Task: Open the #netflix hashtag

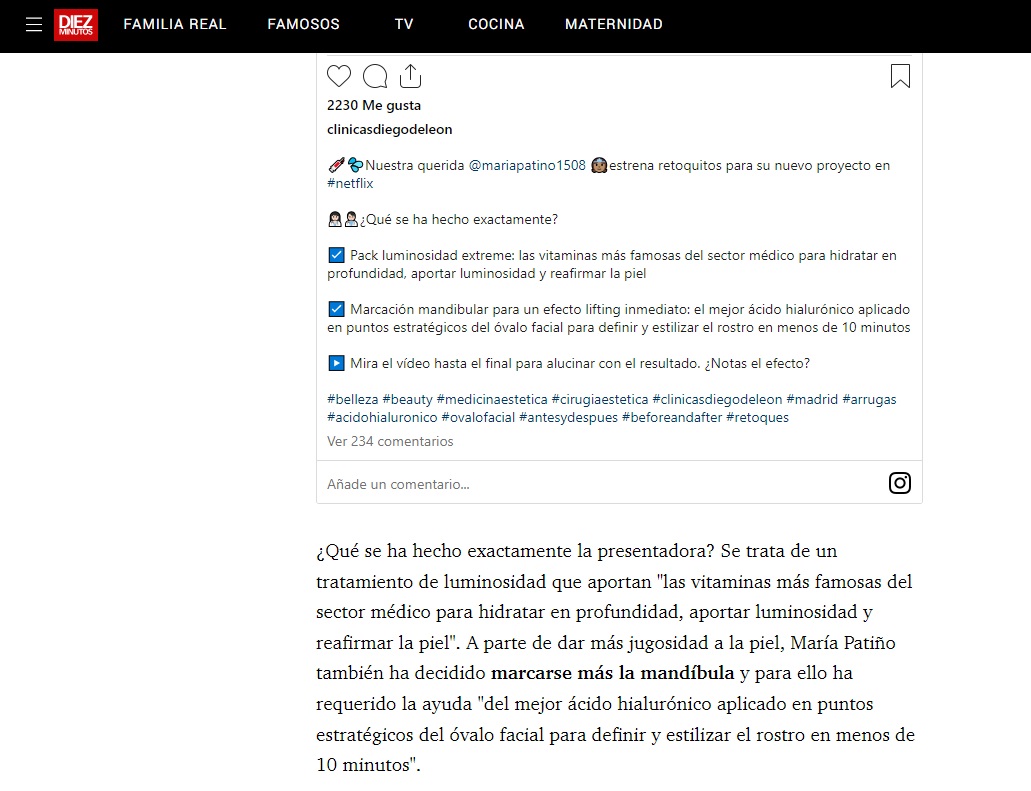Action: click(350, 184)
